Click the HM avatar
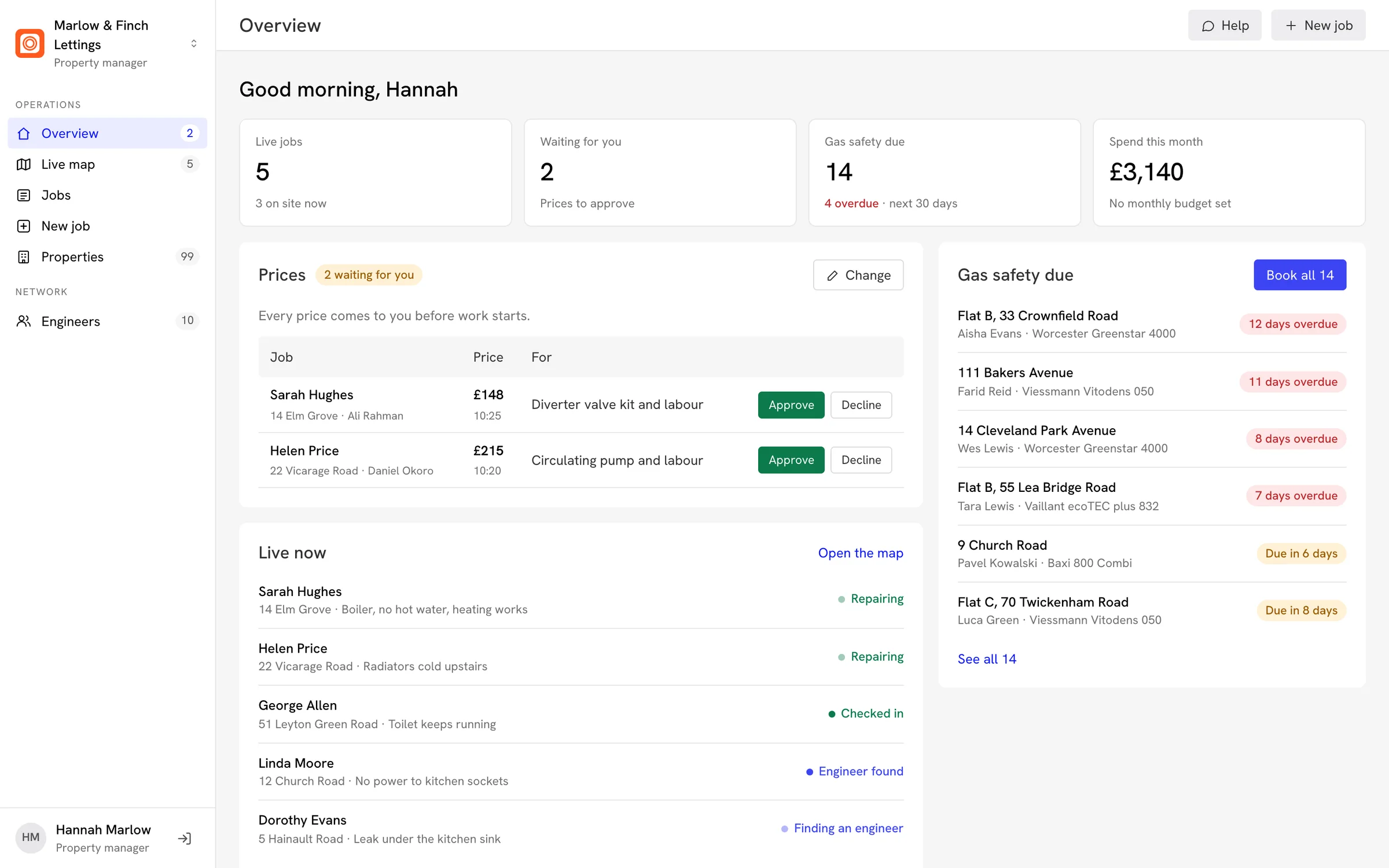This screenshot has height=868, width=1389. pyautogui.click(x=31, y=837)
